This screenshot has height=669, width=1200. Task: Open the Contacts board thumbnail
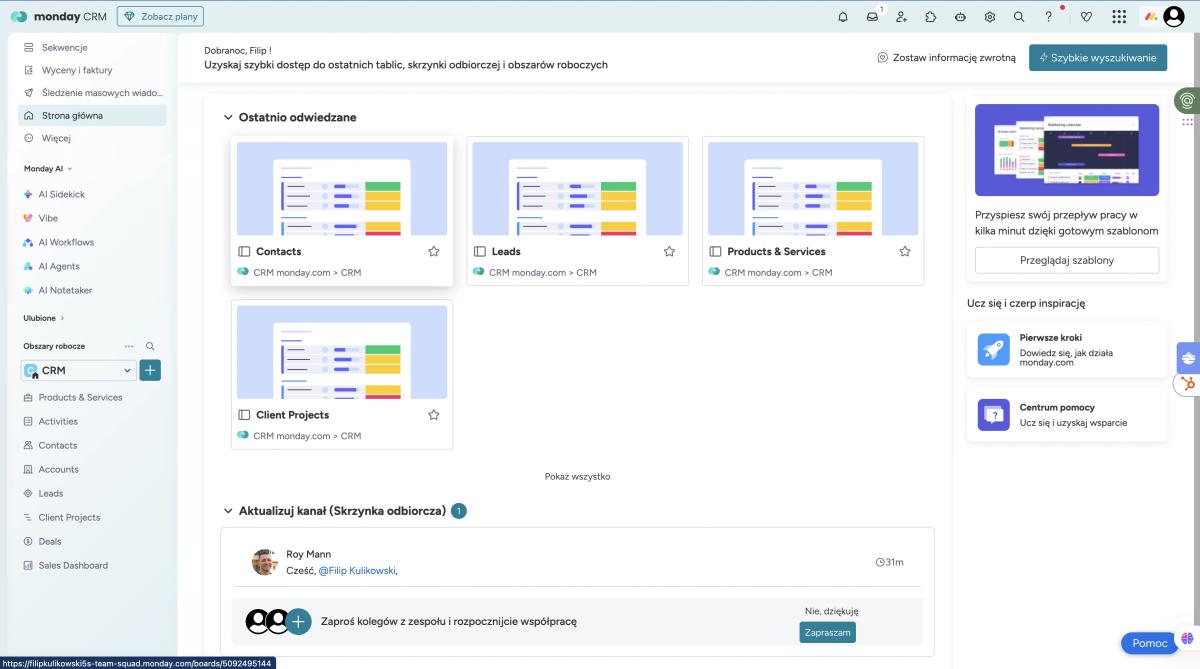[342, 188]
